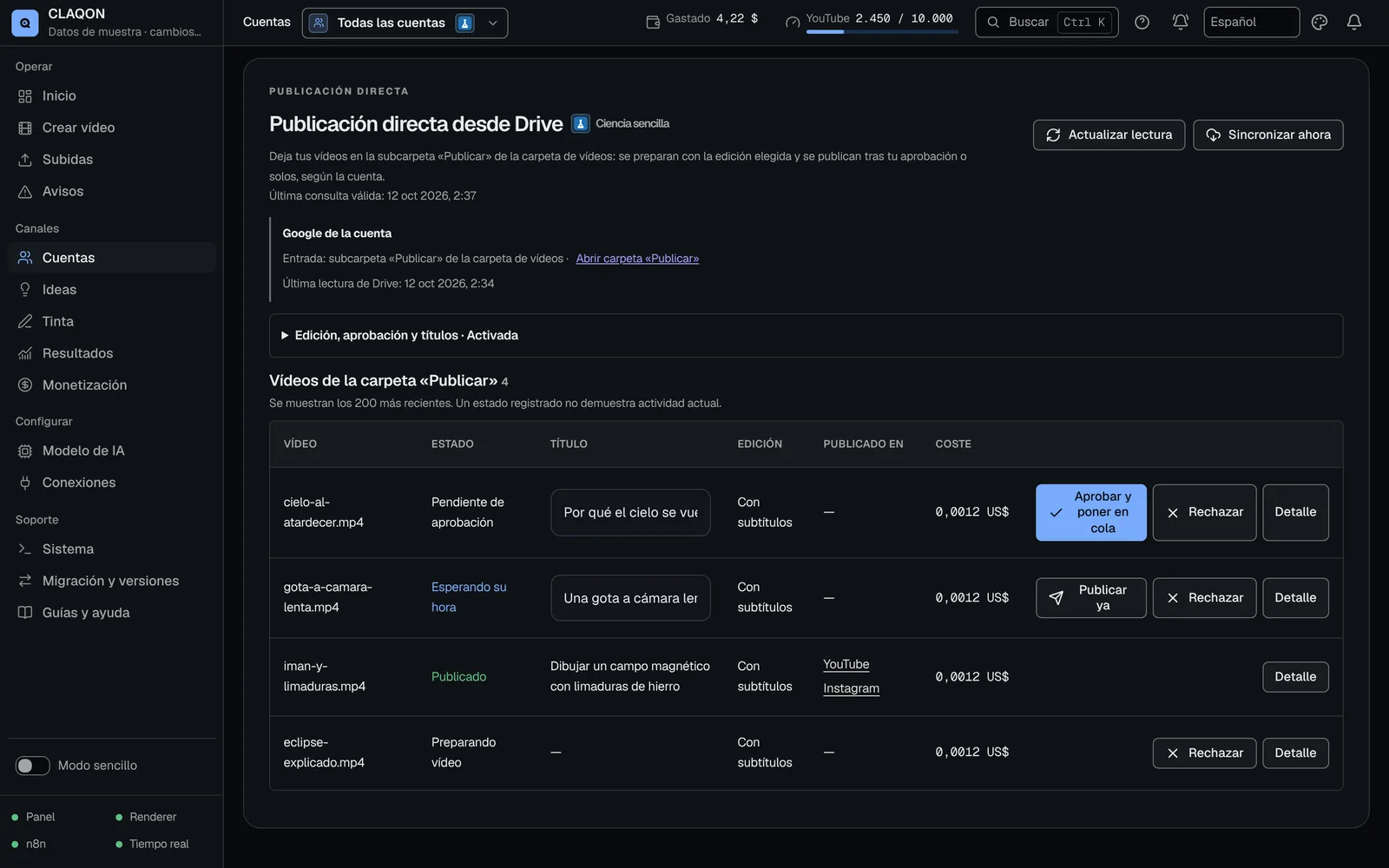
Task: Click the Ciencia sencilla channel avatar icon
Action: 581,124
